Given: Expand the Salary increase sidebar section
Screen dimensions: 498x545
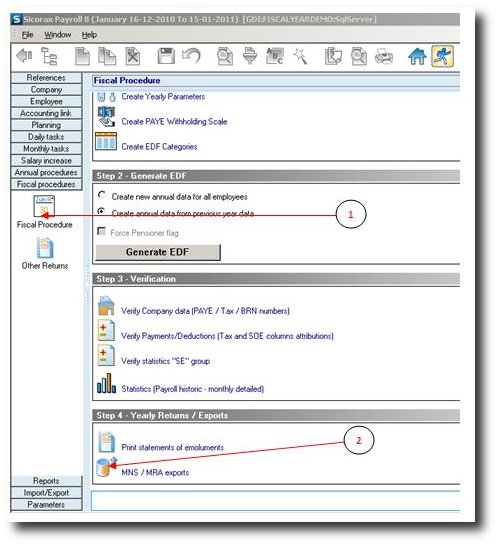Looking at the screenshot, I should pyautogui.click(x=46, y=161).
